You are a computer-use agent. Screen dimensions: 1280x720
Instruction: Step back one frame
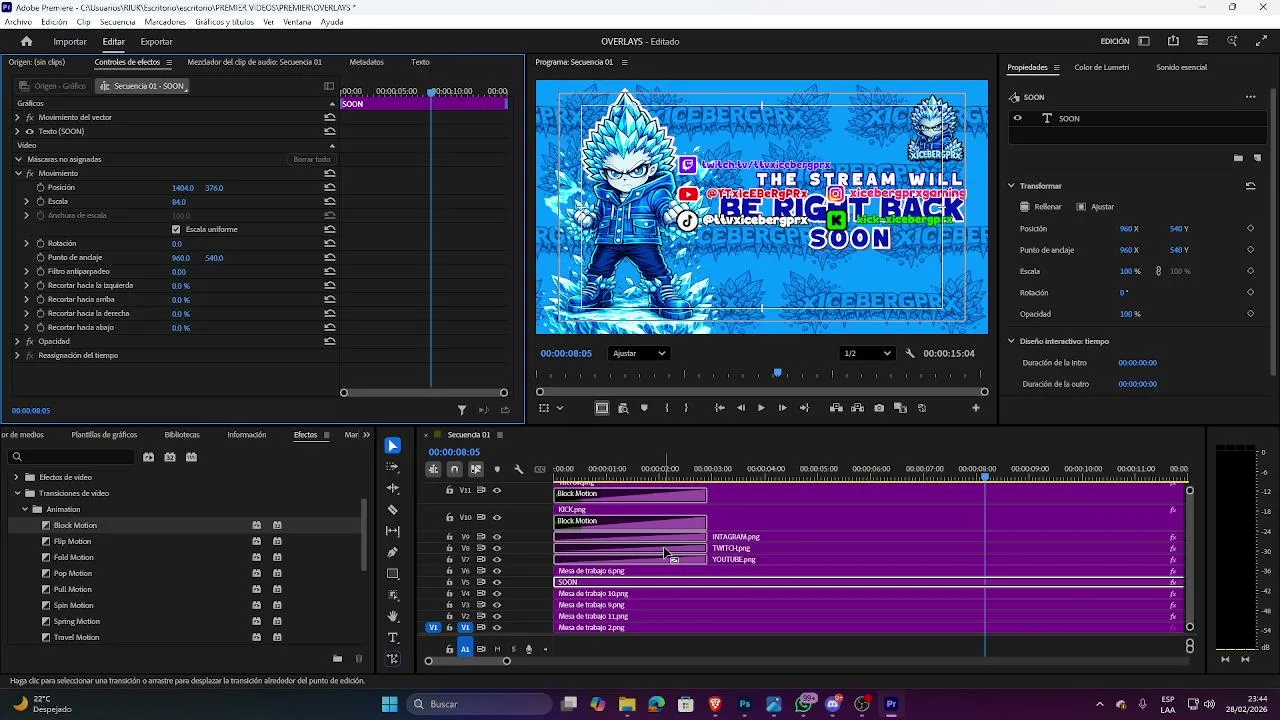coord(740,408)
